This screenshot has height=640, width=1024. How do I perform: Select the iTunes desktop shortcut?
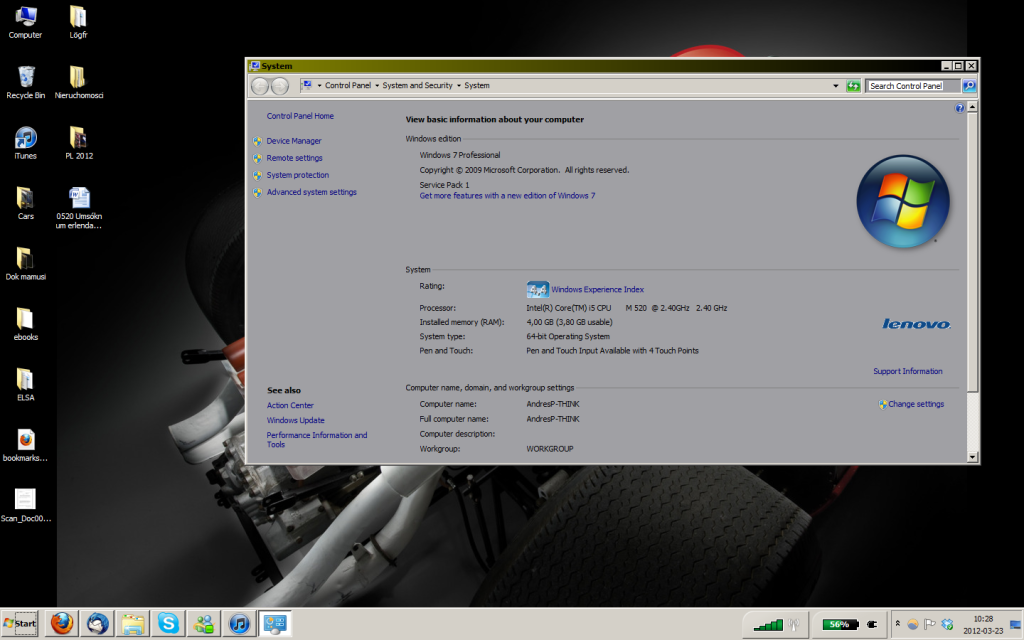click(25, 144)
